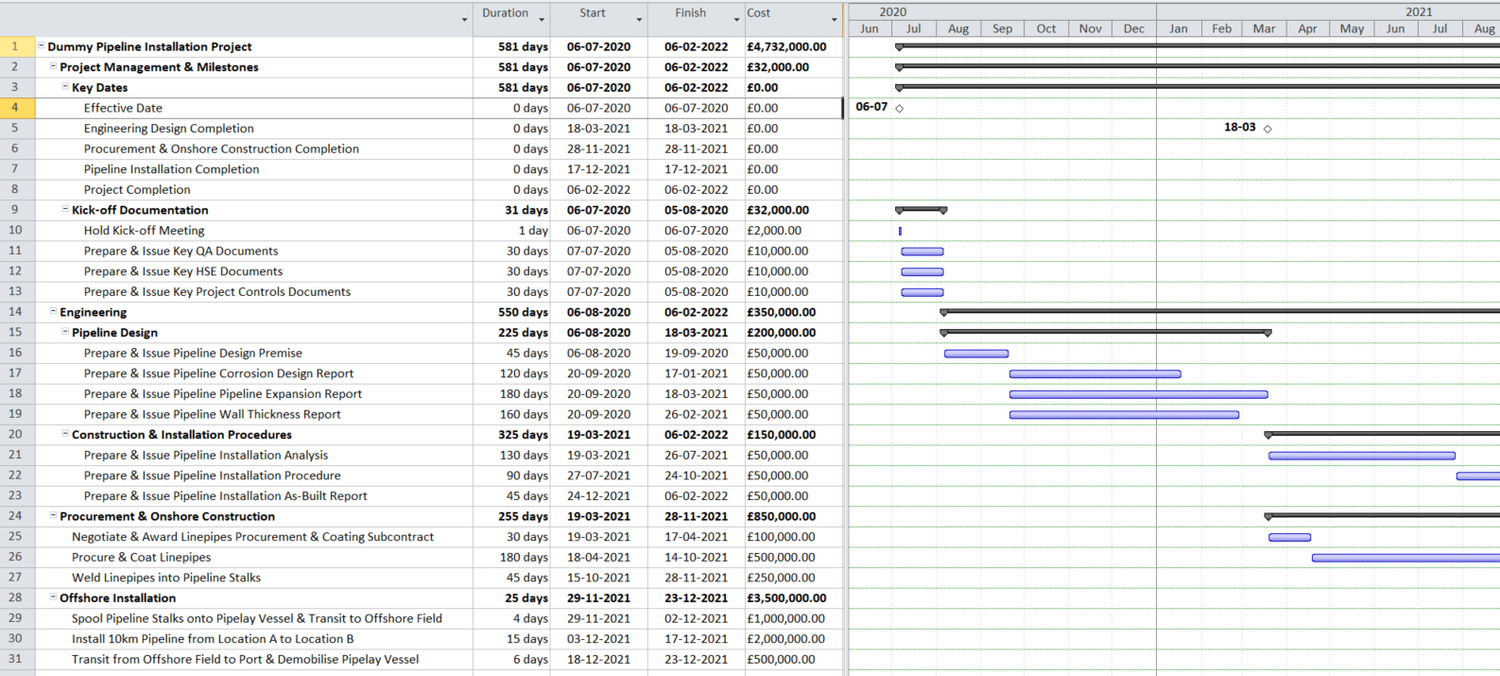Select the 18-03 Engineering Design Completion milestone diamond
This screenshot has height=676, width=1500.
click(1268, 128)
